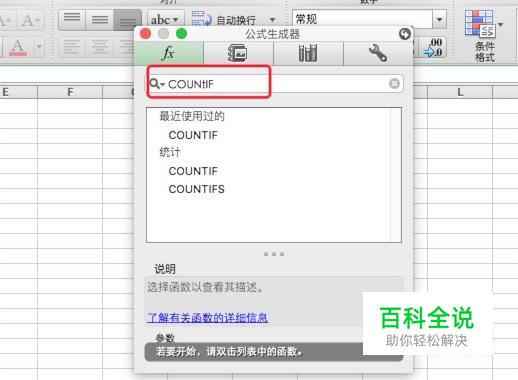Open the 条件格式 conditional formatting icon

tap(480, 23)
